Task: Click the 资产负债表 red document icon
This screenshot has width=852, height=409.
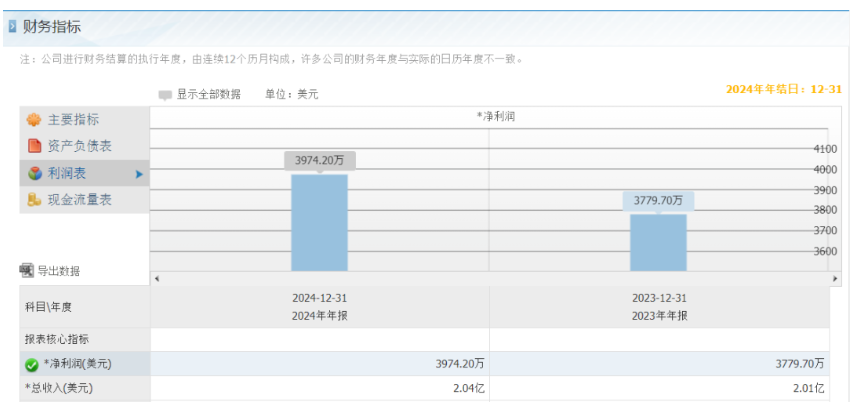Action: tap(34, 146)
